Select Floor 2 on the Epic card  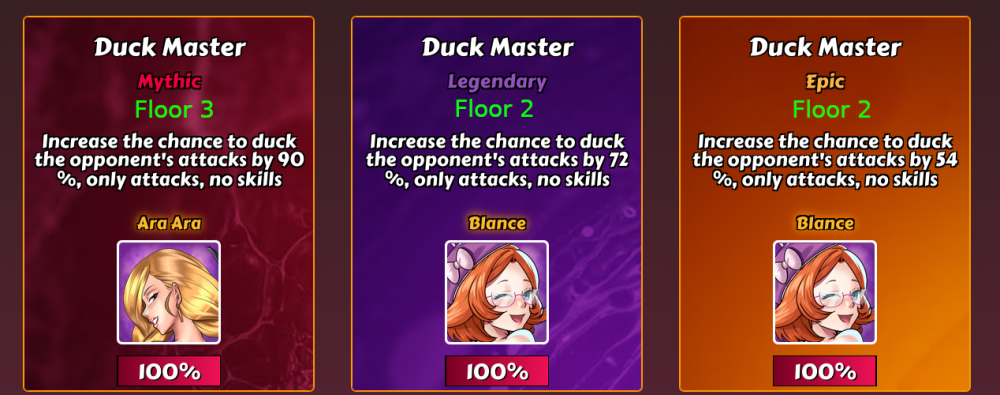(x=832, y=110)
